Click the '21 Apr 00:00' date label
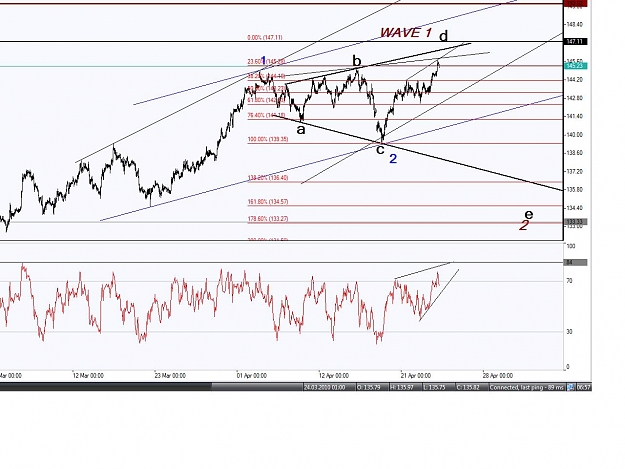Image resolution: width=625 pixels, height=469 pixels. 416,376
